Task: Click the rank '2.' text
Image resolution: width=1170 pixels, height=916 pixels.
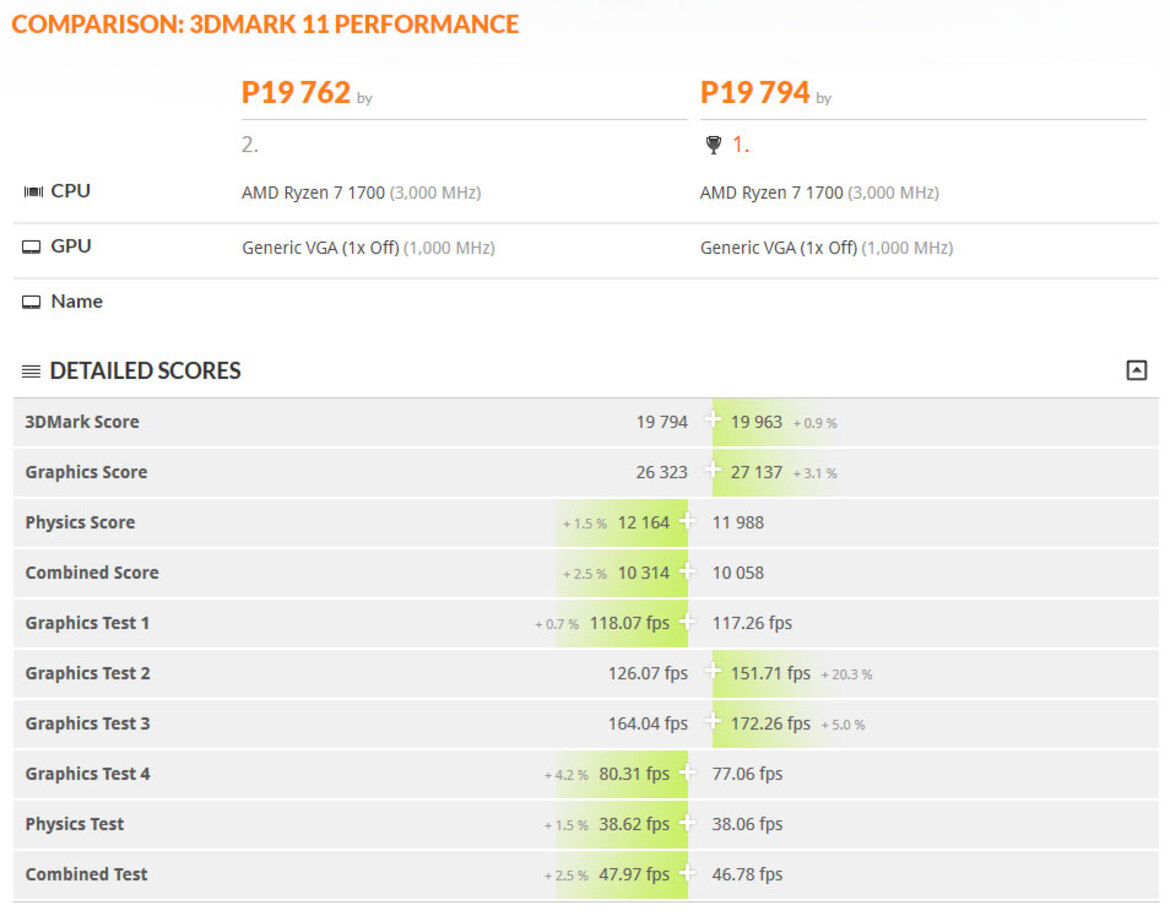Action: pyautogui.click(x=250, y=145)
